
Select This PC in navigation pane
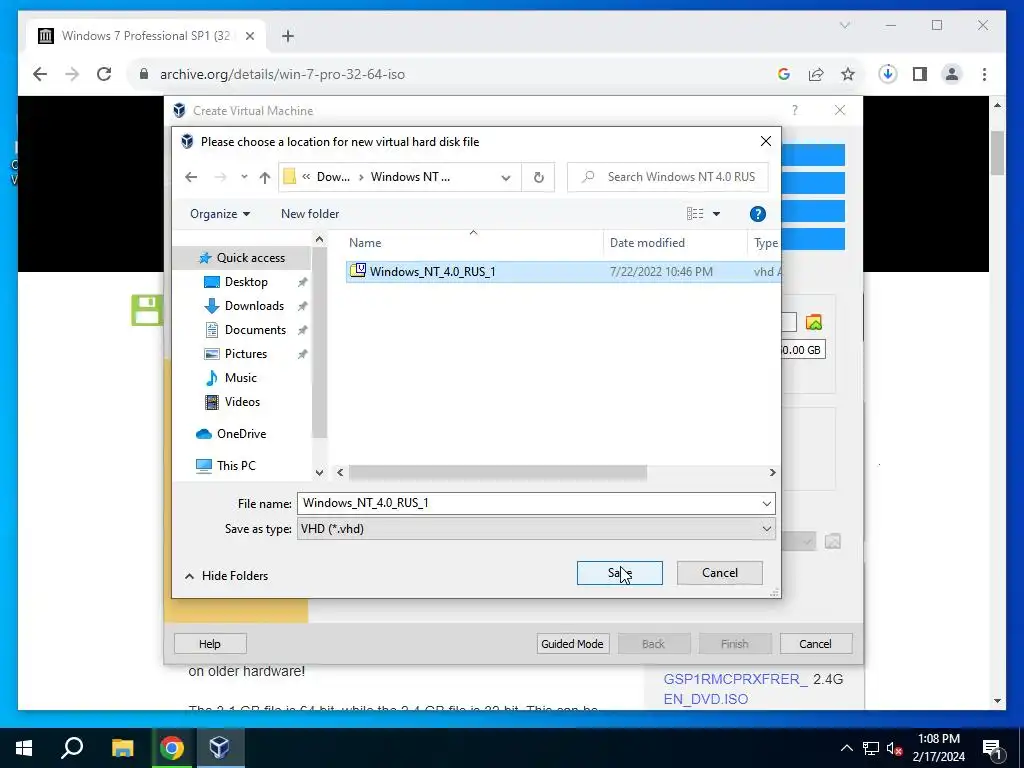click(236, 466)
